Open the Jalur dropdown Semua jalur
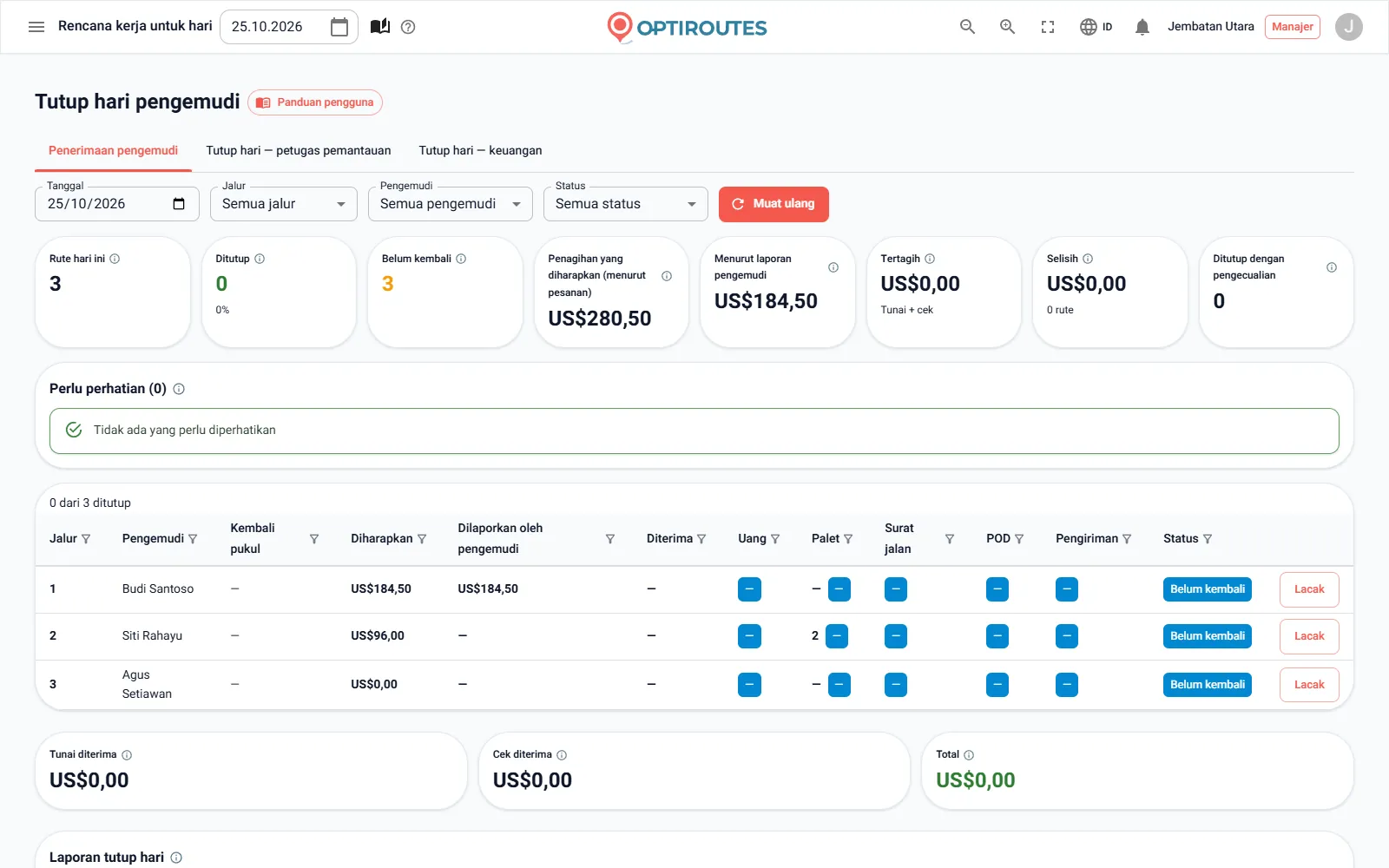The image size is (1389, 868). pos(284,204)
